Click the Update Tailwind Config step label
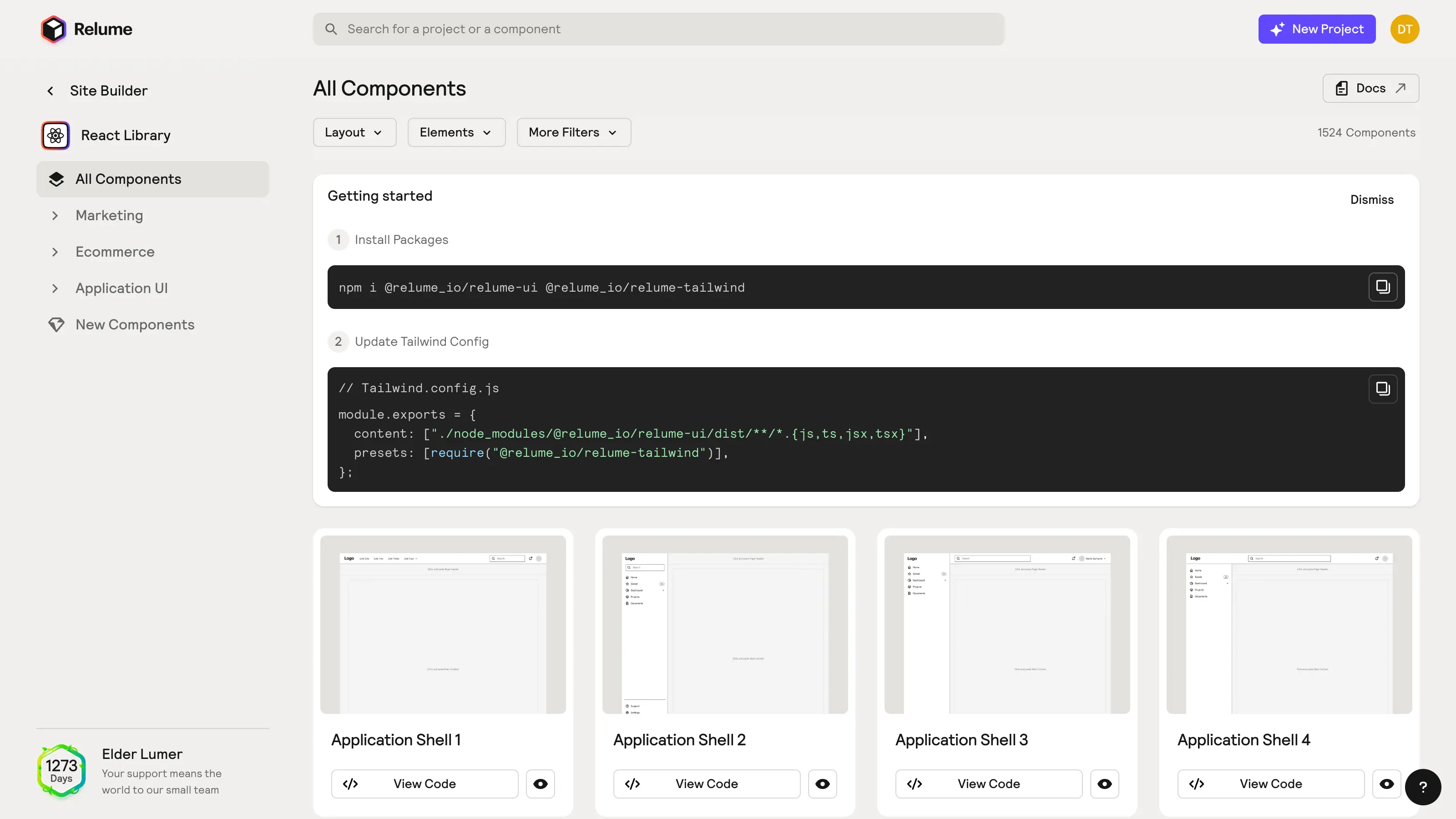The height and width of the screenshot is (819, 1456). [422, 341]
